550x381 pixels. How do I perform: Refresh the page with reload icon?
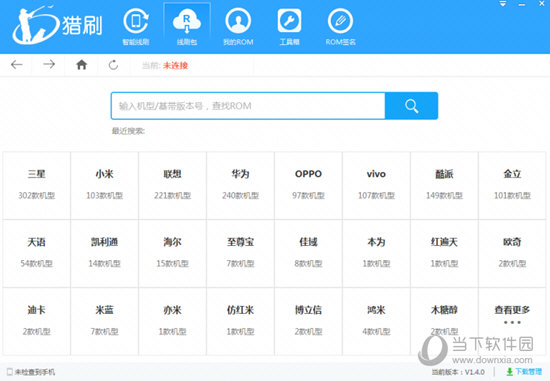click(113, 65)
